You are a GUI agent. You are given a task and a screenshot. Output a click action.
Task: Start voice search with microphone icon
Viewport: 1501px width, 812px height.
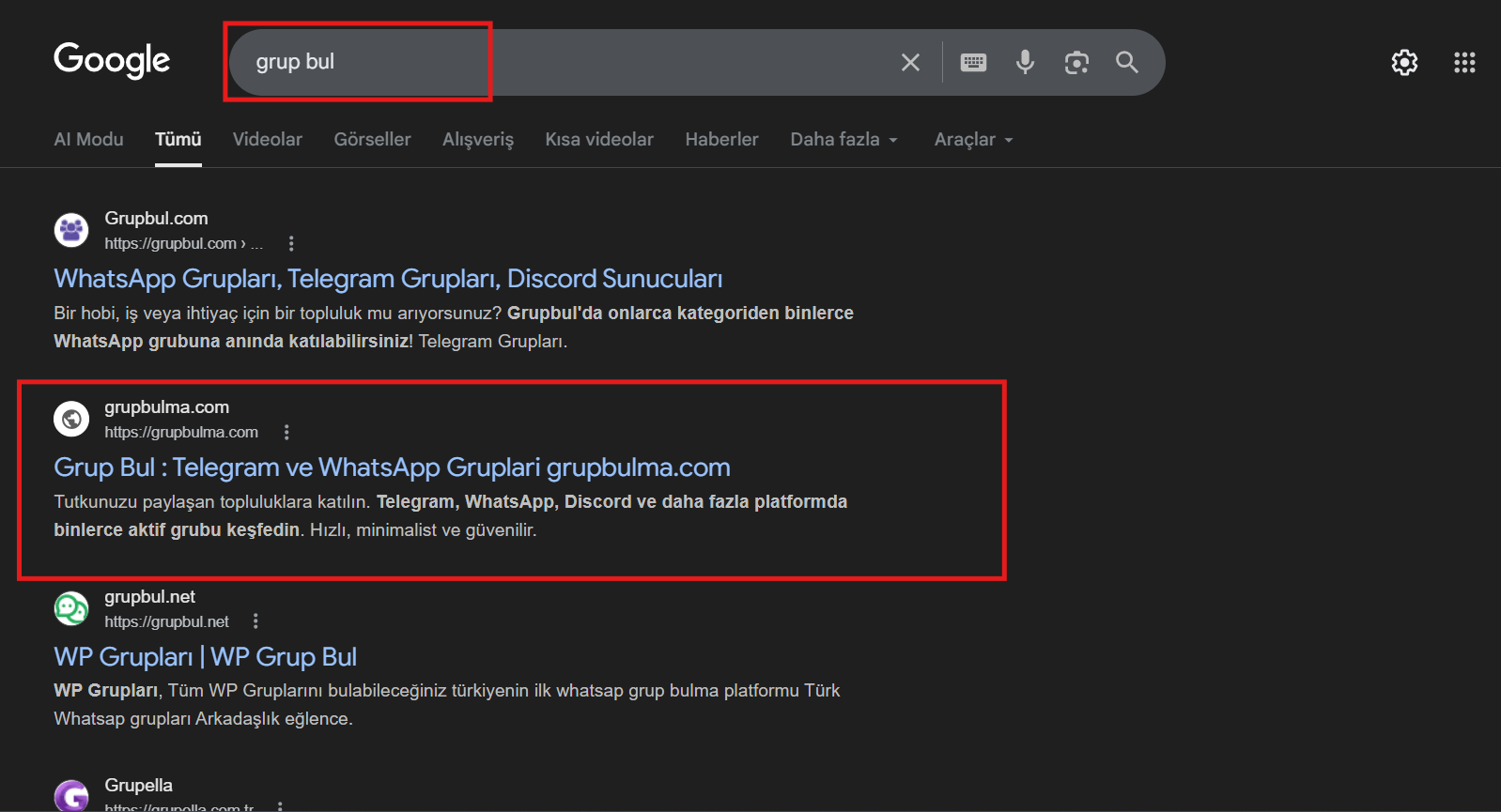pos(1025,62)
